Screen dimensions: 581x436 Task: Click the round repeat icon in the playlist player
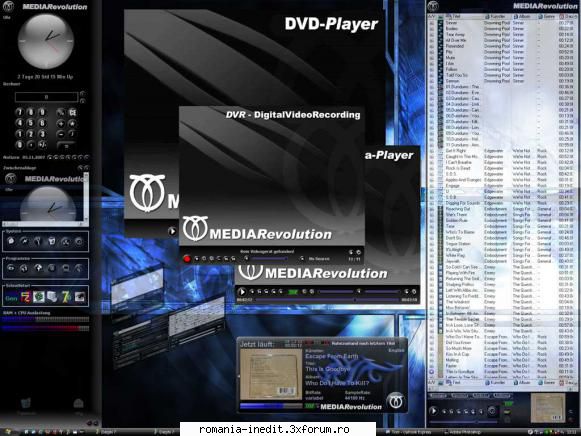(x=492, y=410)
